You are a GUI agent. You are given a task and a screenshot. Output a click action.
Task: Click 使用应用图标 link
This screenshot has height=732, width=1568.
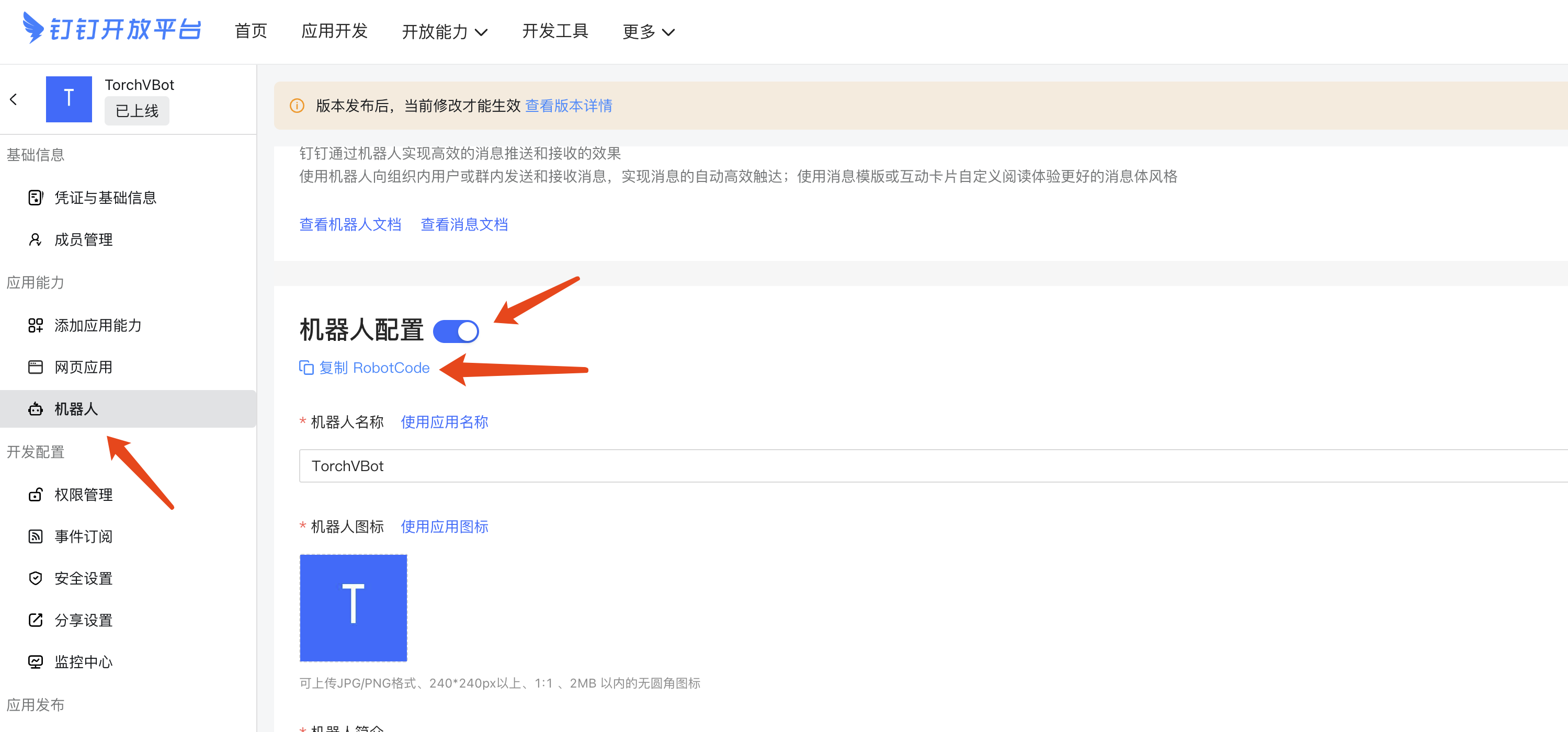[x=445, y=527]
